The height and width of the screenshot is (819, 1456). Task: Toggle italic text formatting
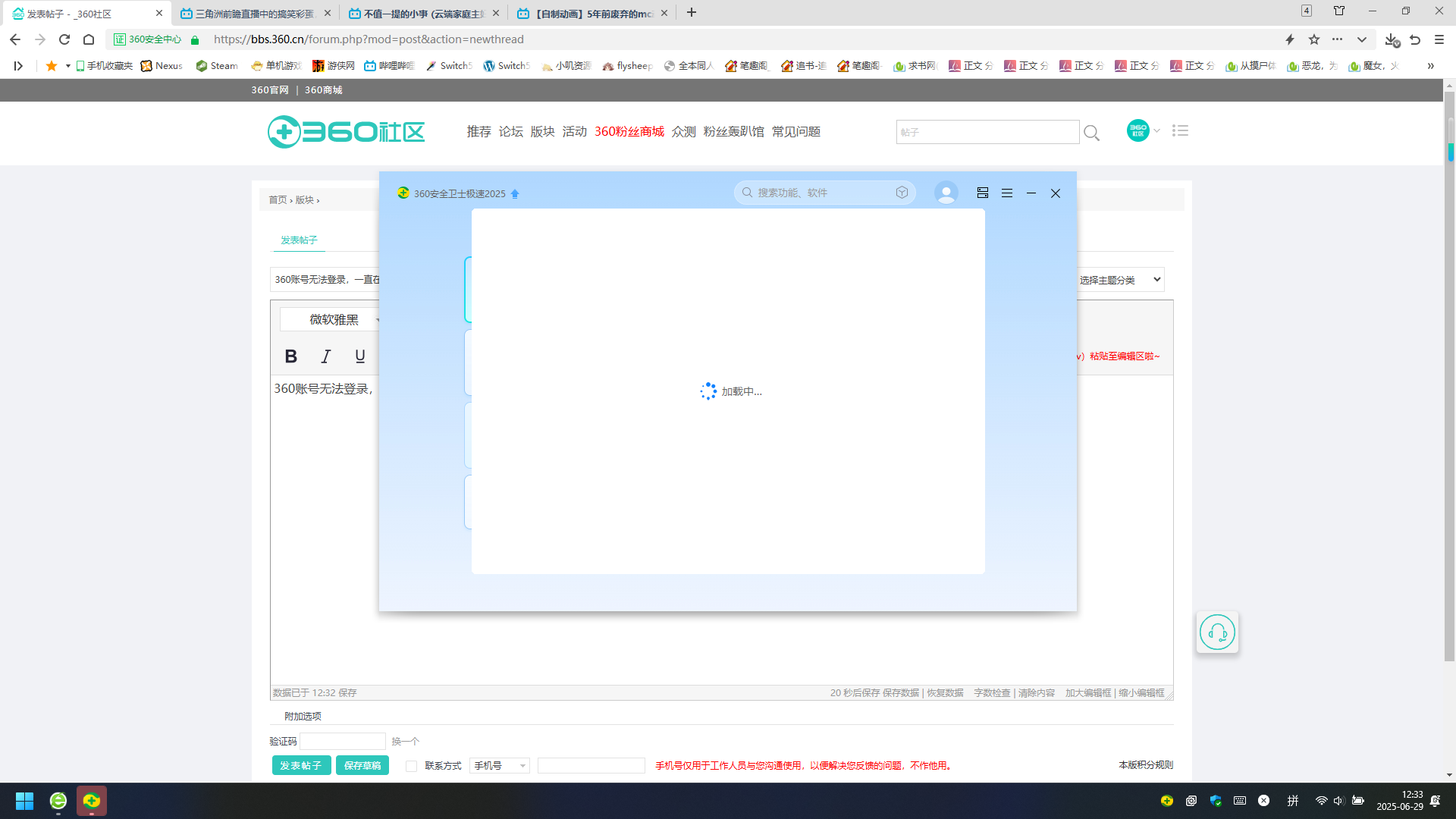(x=326, y=356)
